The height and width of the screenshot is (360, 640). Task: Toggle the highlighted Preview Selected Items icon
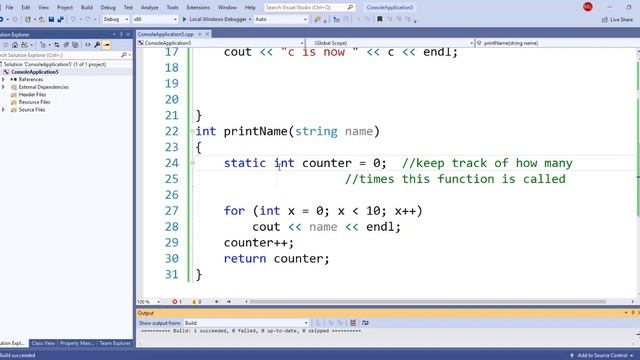point(107,45)
